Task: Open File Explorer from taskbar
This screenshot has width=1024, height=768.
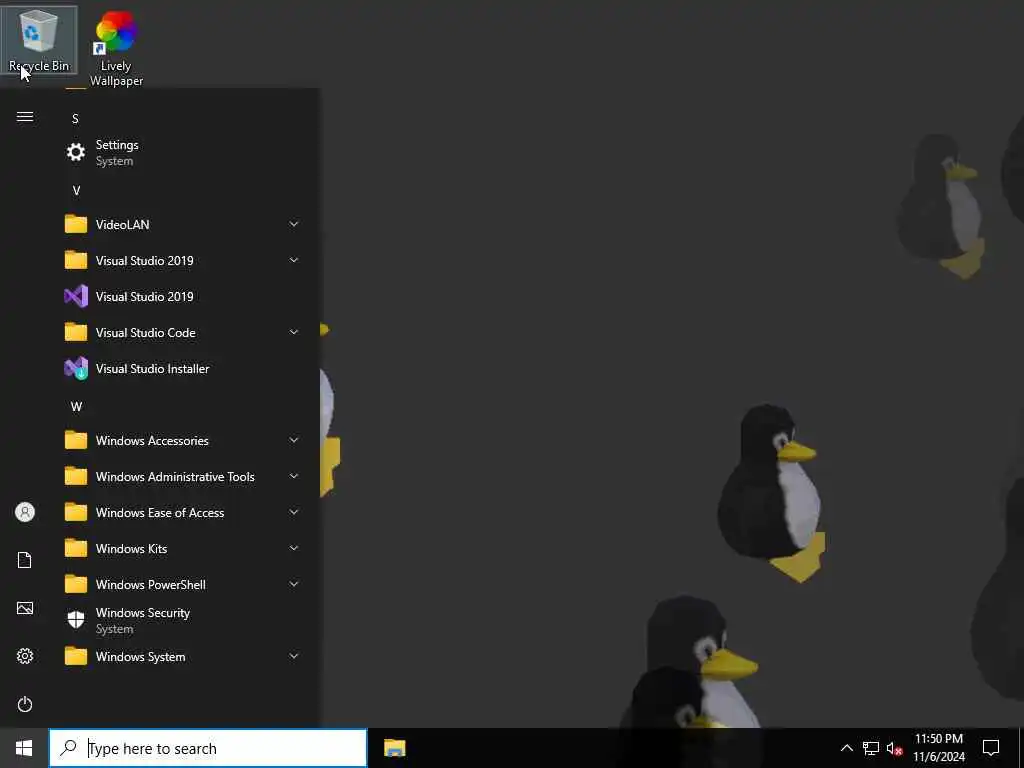Action: [x=394, y=748]
